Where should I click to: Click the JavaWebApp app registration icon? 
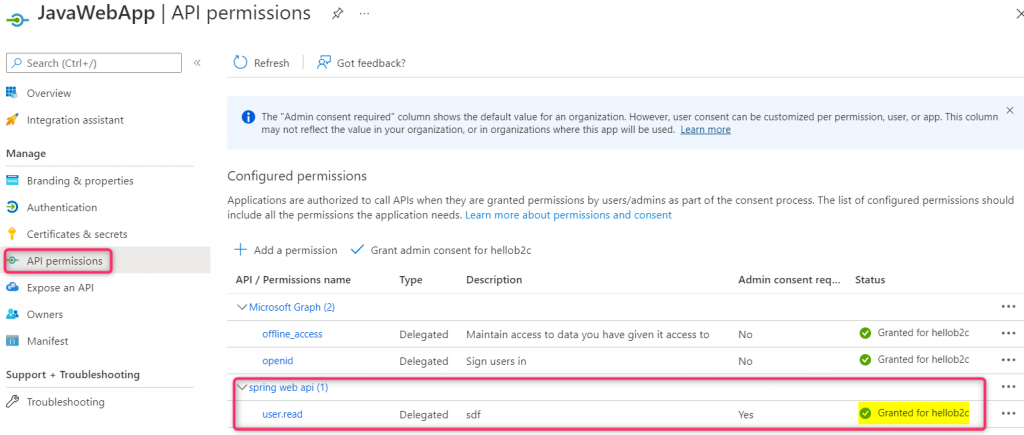[x=16, y=19]
